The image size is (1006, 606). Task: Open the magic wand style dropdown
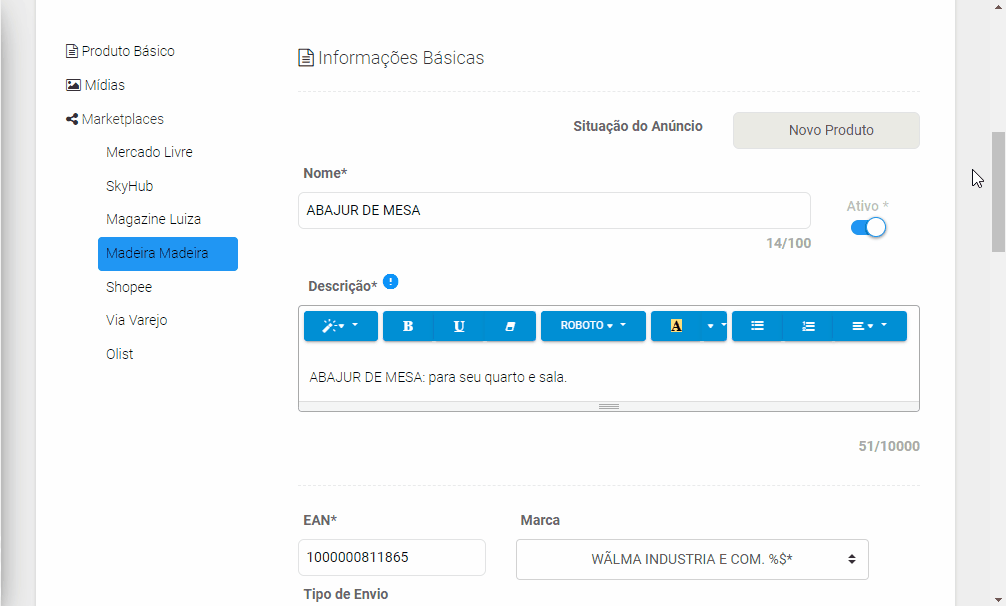[341, 326]
